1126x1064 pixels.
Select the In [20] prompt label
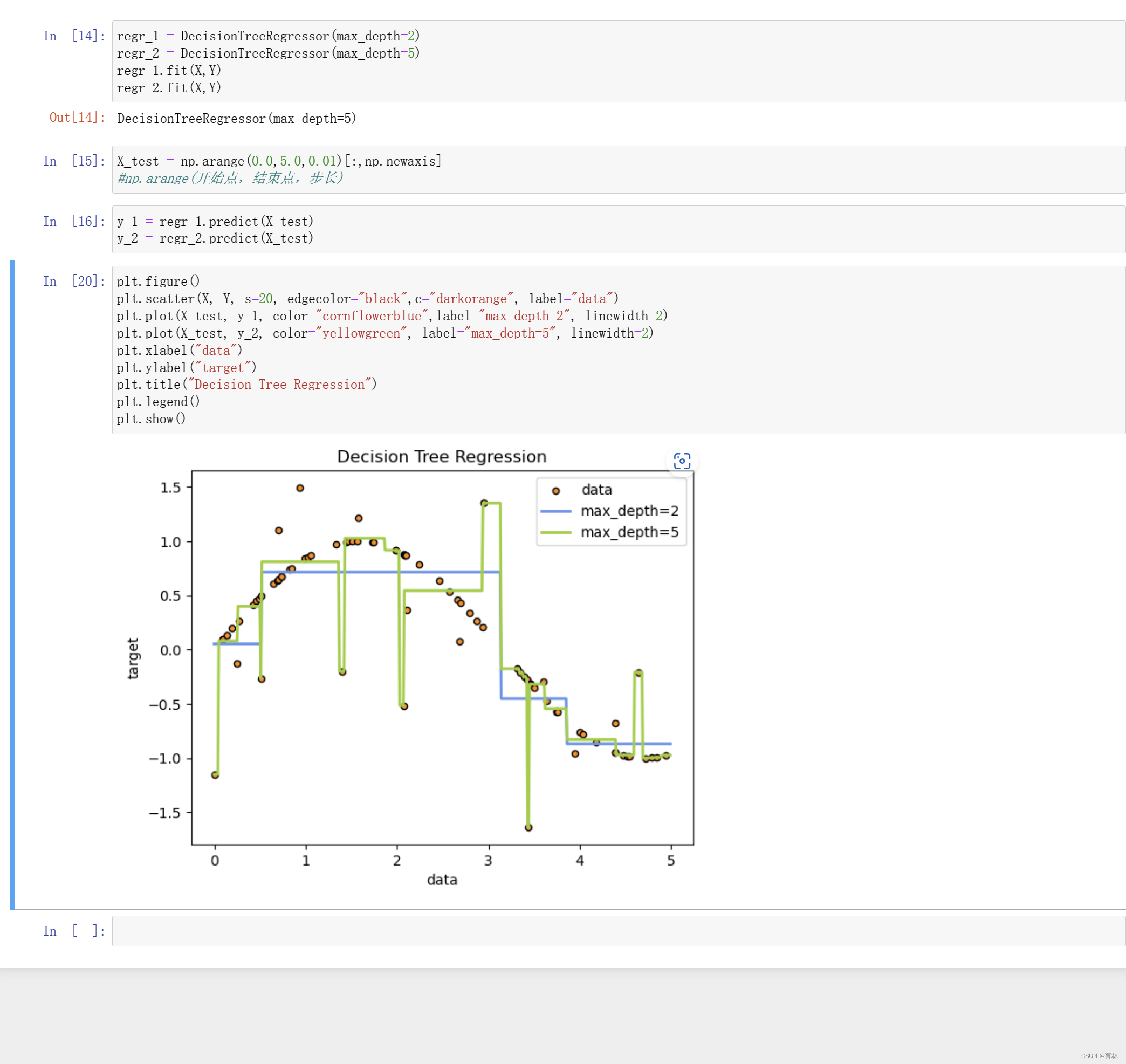pyautogui.click(x=74, y=282)
